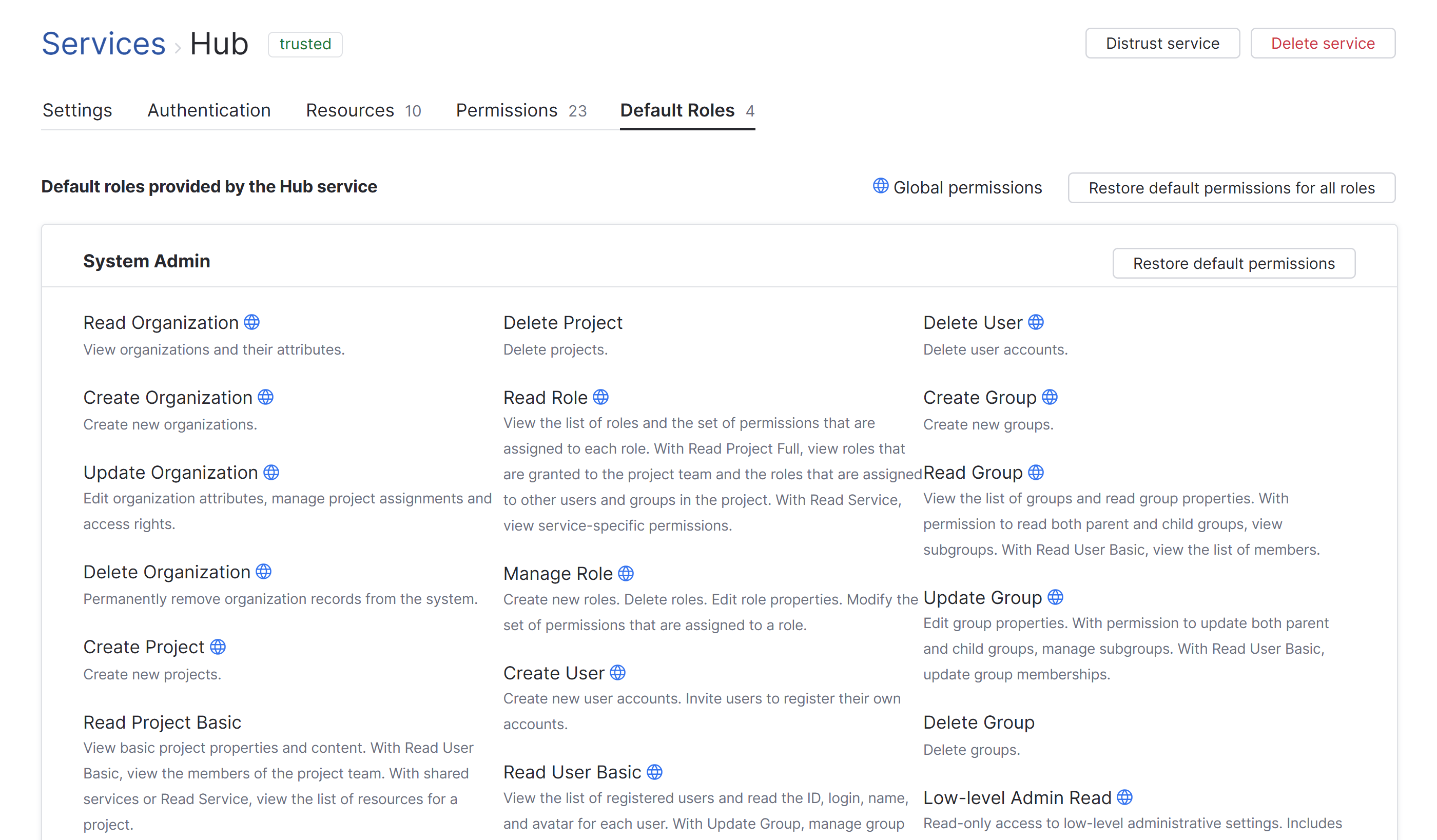Click globe icon beside Update Group
Image resolution: width=1437 pixels, height=840 pixels.
pos(1055,597)
